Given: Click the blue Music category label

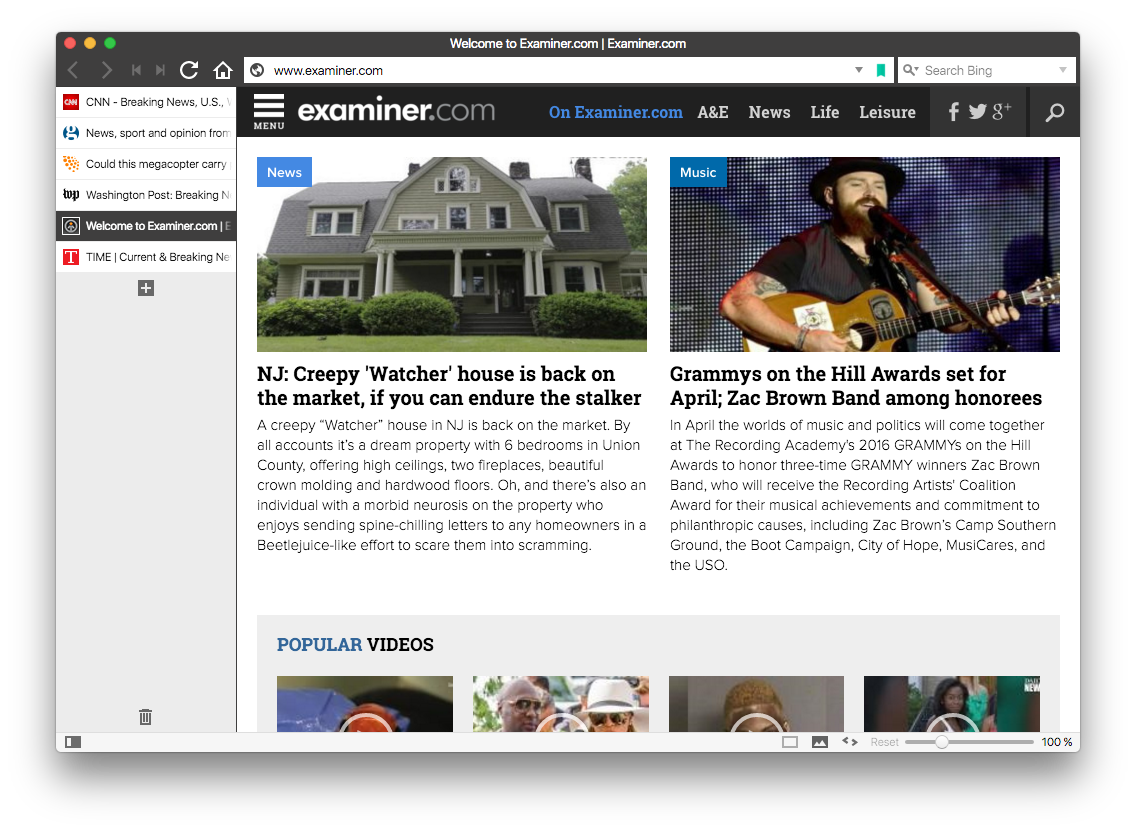Looking at the screenshot, I should pyautogui.click(x=698, y=172).
